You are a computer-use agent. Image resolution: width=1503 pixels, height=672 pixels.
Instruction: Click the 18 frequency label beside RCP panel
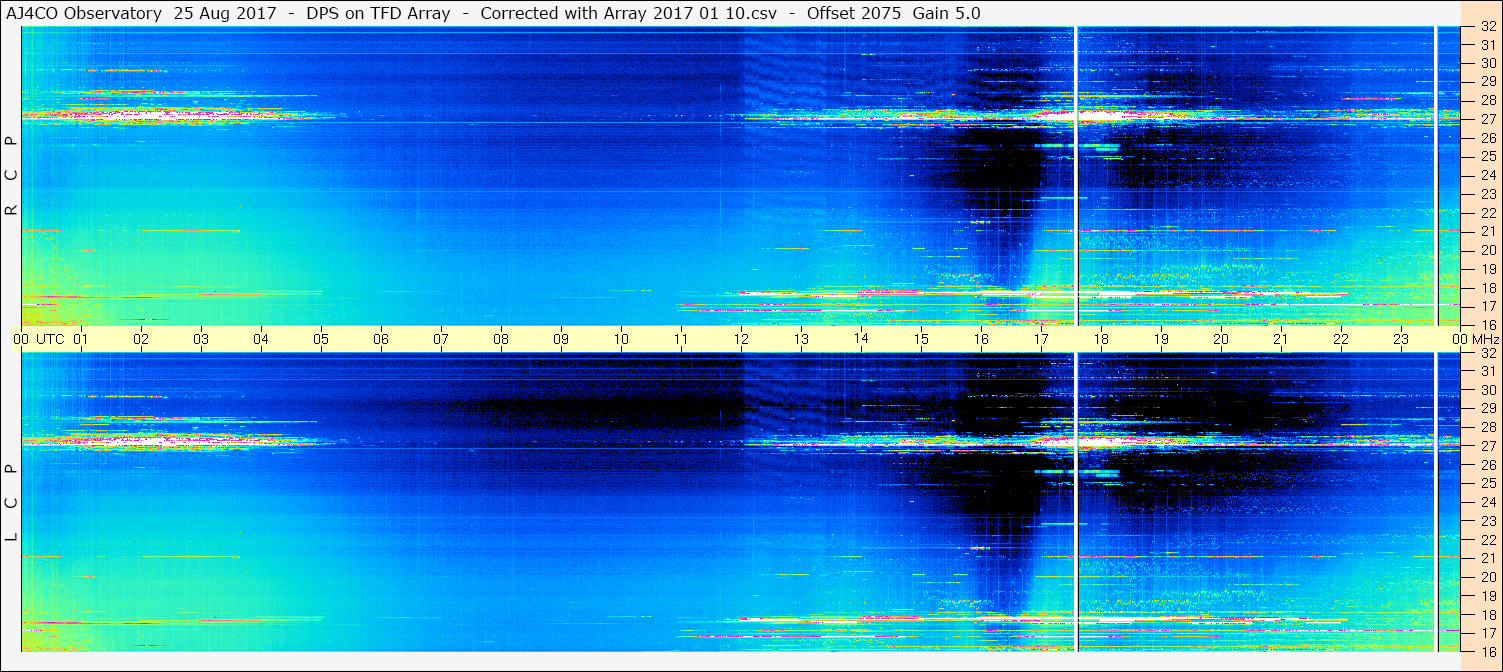[x=1487, y=288]
